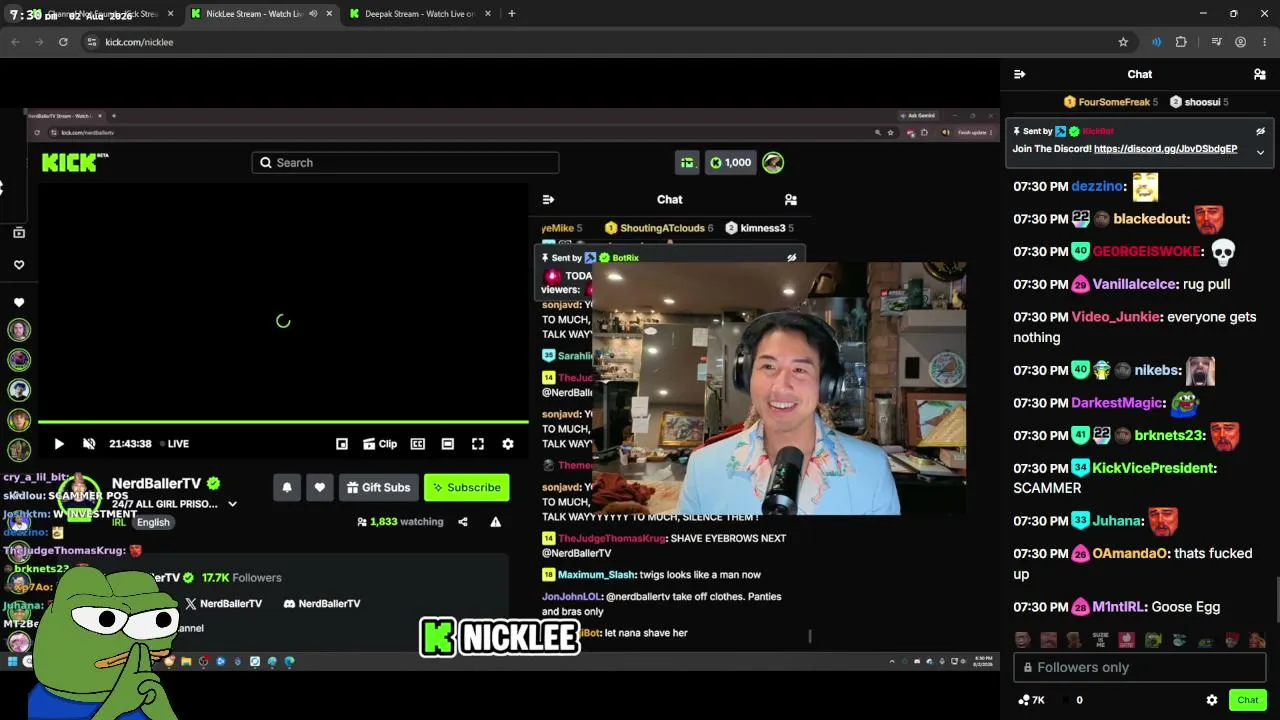Unmute the streamed NerdBallerTV player volume
The width and height of the screenshot is (1280, 720).
(89, 444)
